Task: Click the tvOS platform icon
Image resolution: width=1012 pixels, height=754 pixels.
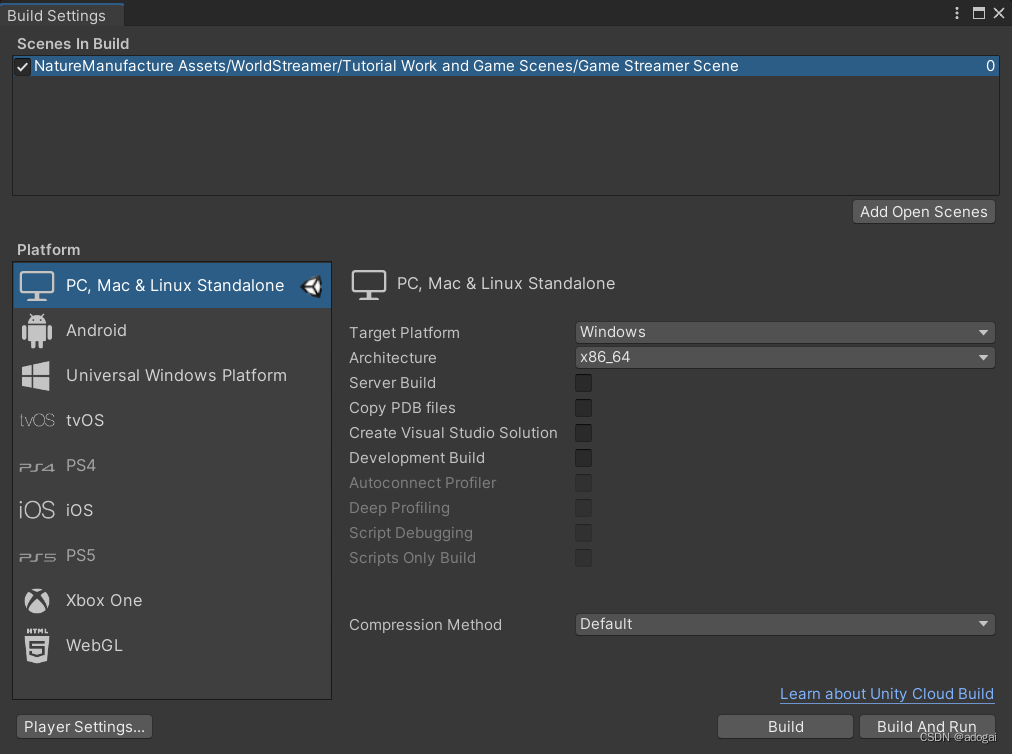Action: point(37,420)
